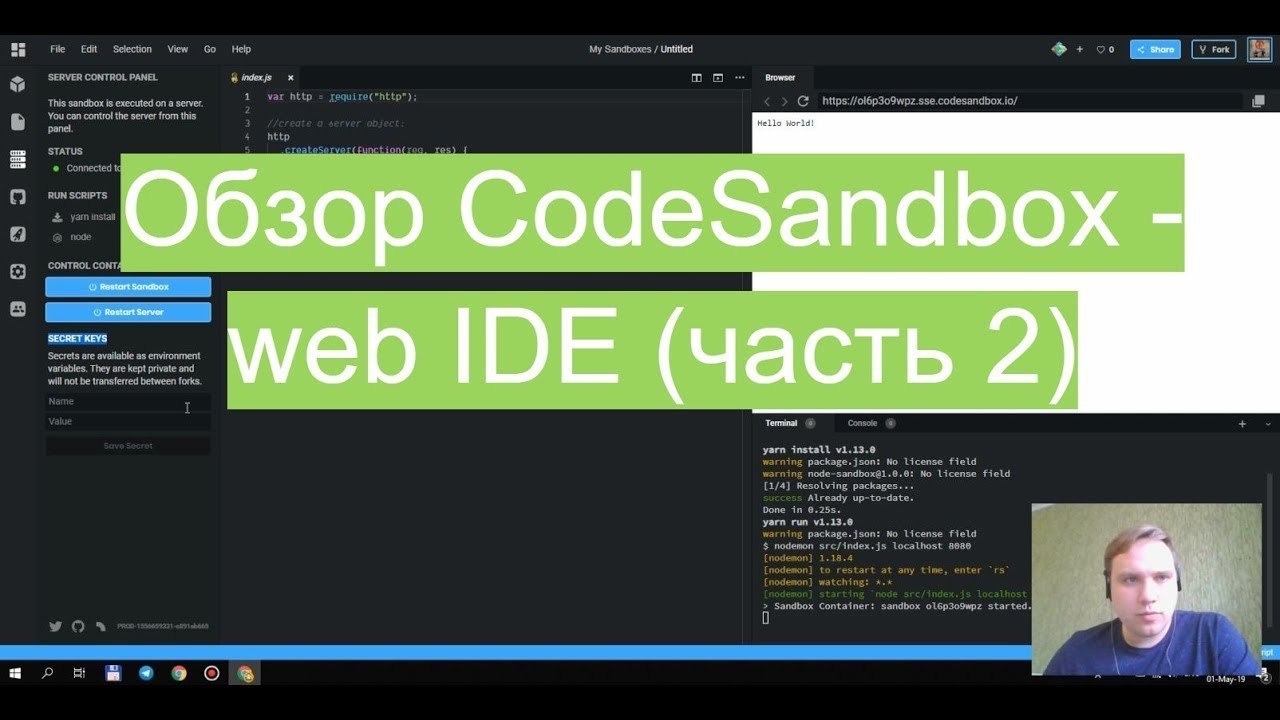Viewport: 1280px width, 720px height.
Task: Open Windows taskbar search
Action: tap(47, 673)
